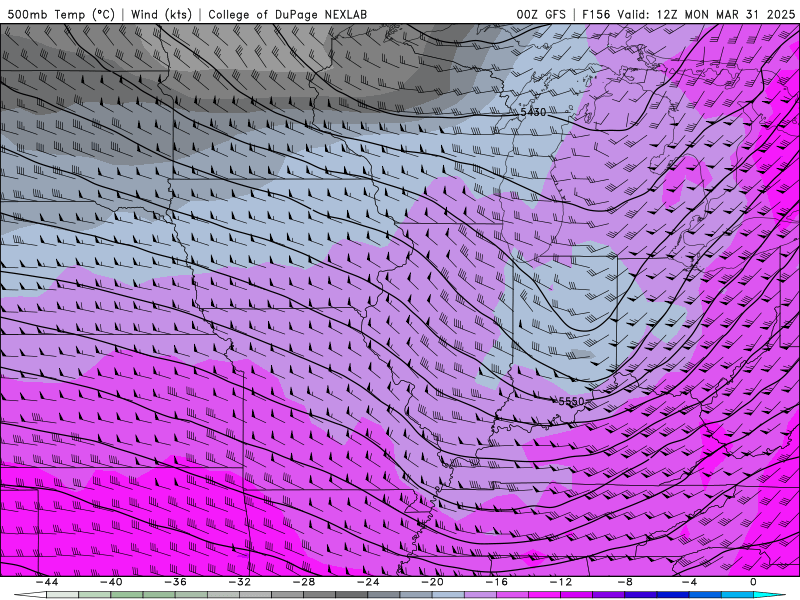Click the 0 colorbar tick label

coord(753,582)
